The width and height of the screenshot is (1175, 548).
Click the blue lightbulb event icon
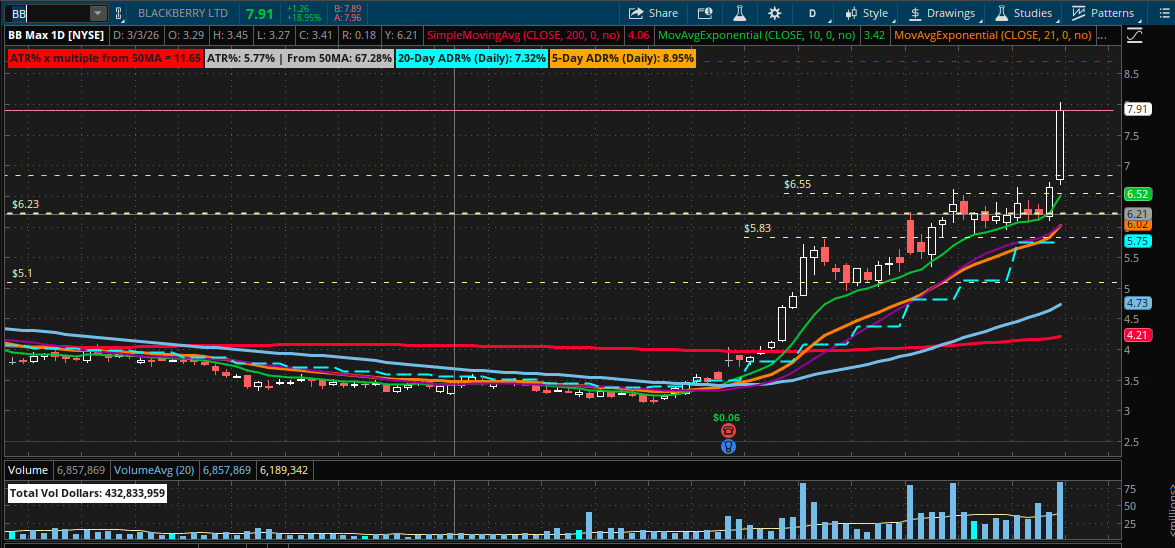click(728, 447)
